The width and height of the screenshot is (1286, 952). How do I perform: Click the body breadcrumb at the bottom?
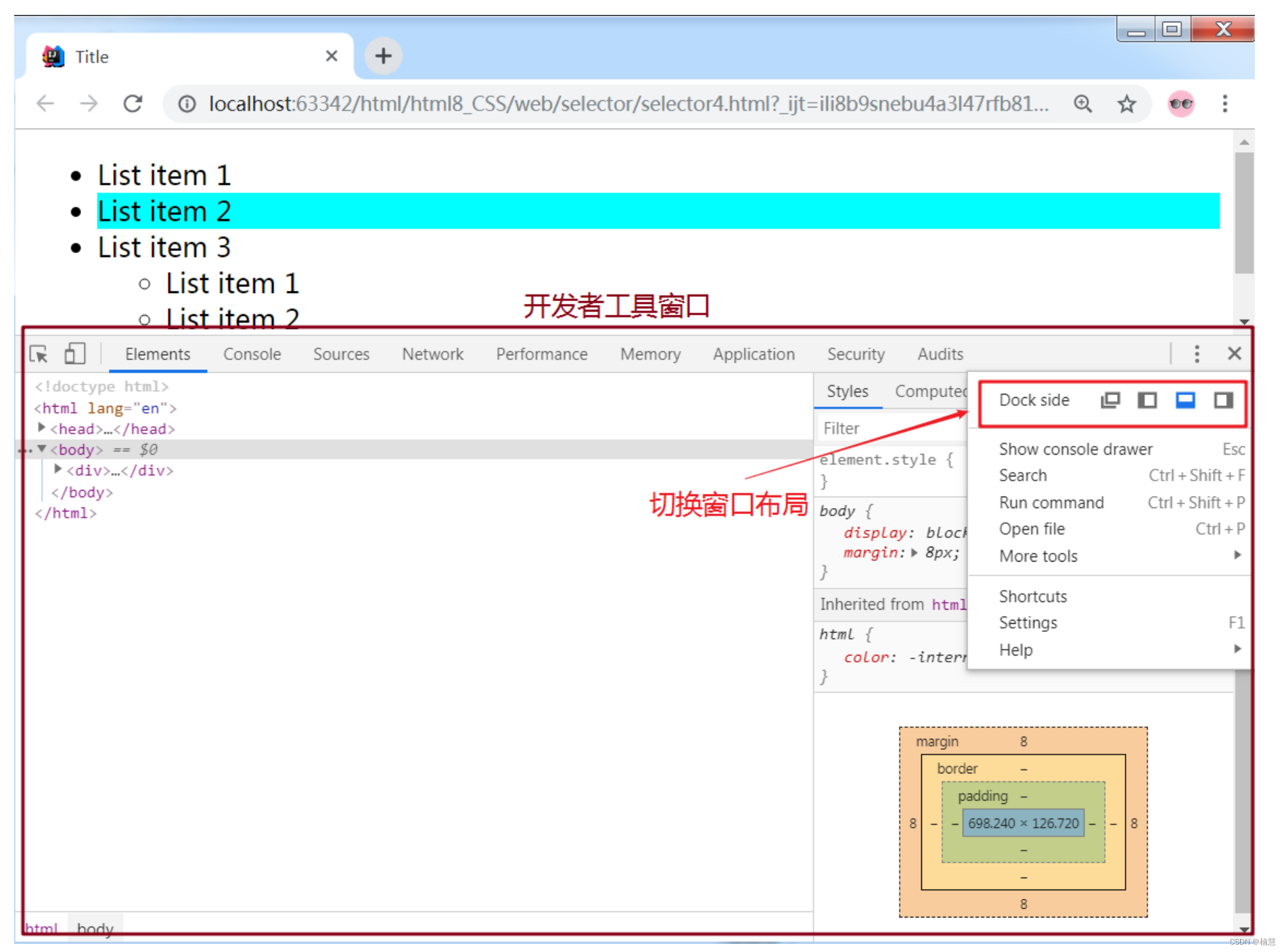(x=95, y=928)
